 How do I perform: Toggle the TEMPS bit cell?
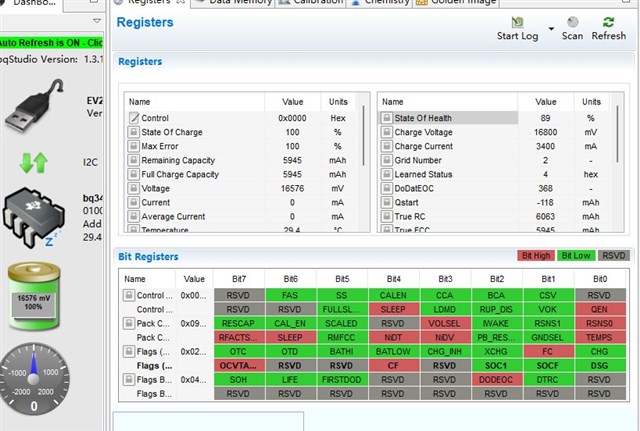[x=600, y=338]
